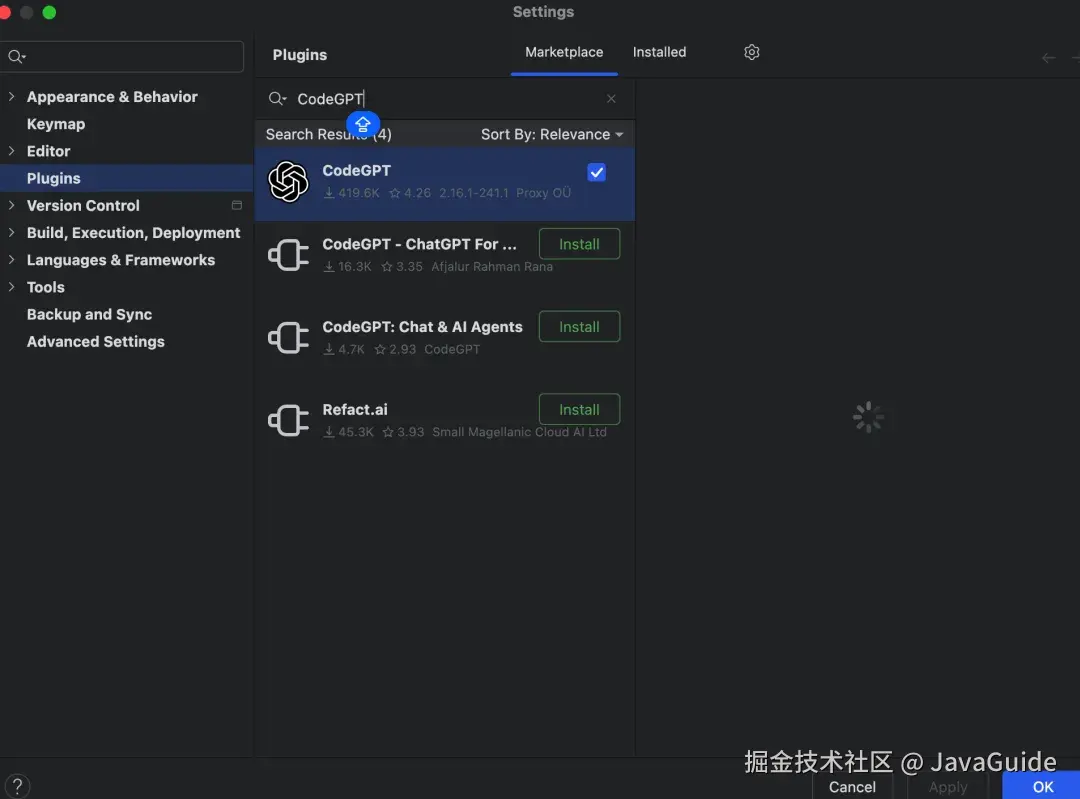Open Advanced Settings page
This screenshot has width=1080, height=799.
[x=96, y=342]
